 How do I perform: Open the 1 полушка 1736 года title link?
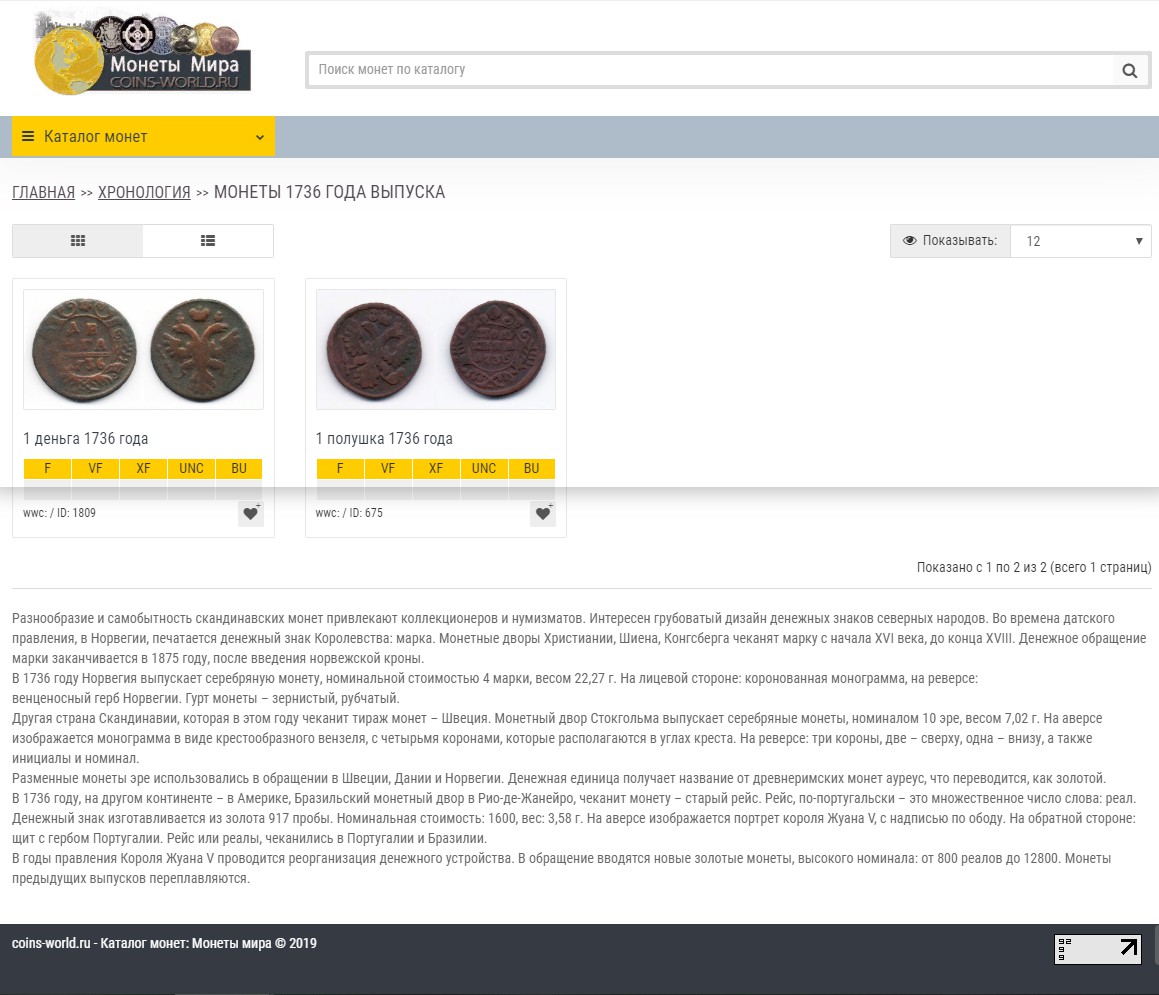384,438
